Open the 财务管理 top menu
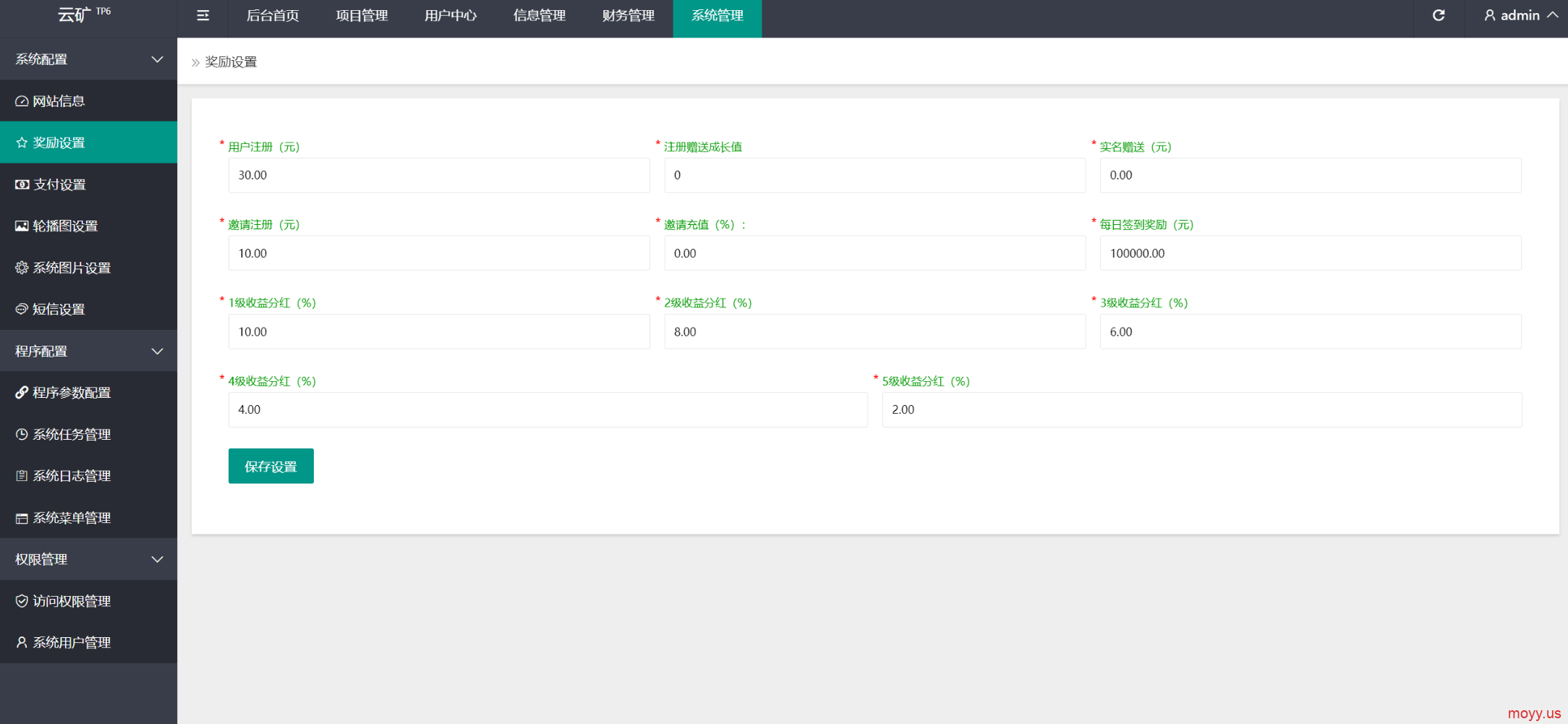This screenshot has height=724, width=1568. [x=629, y=15]
